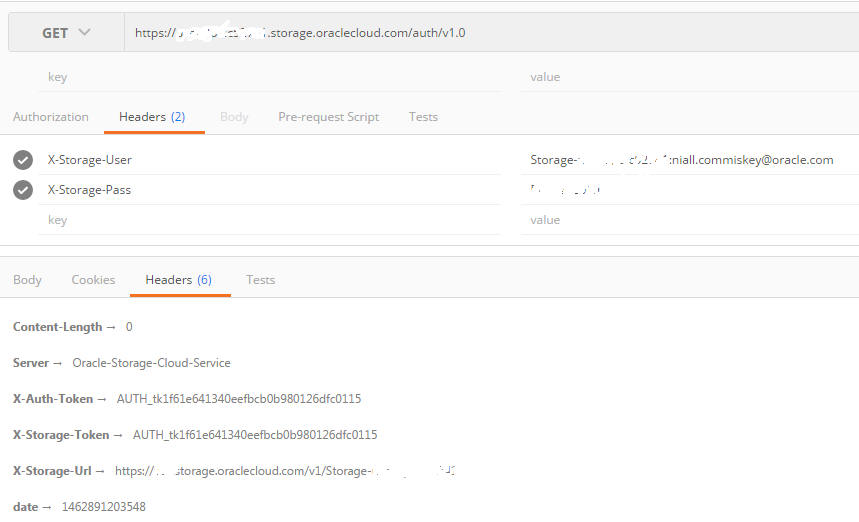Image resolution: width=859 pixels, height=522 pixels.
Task: Click the X-Storage-Url https value
Action: click(285, 471)
